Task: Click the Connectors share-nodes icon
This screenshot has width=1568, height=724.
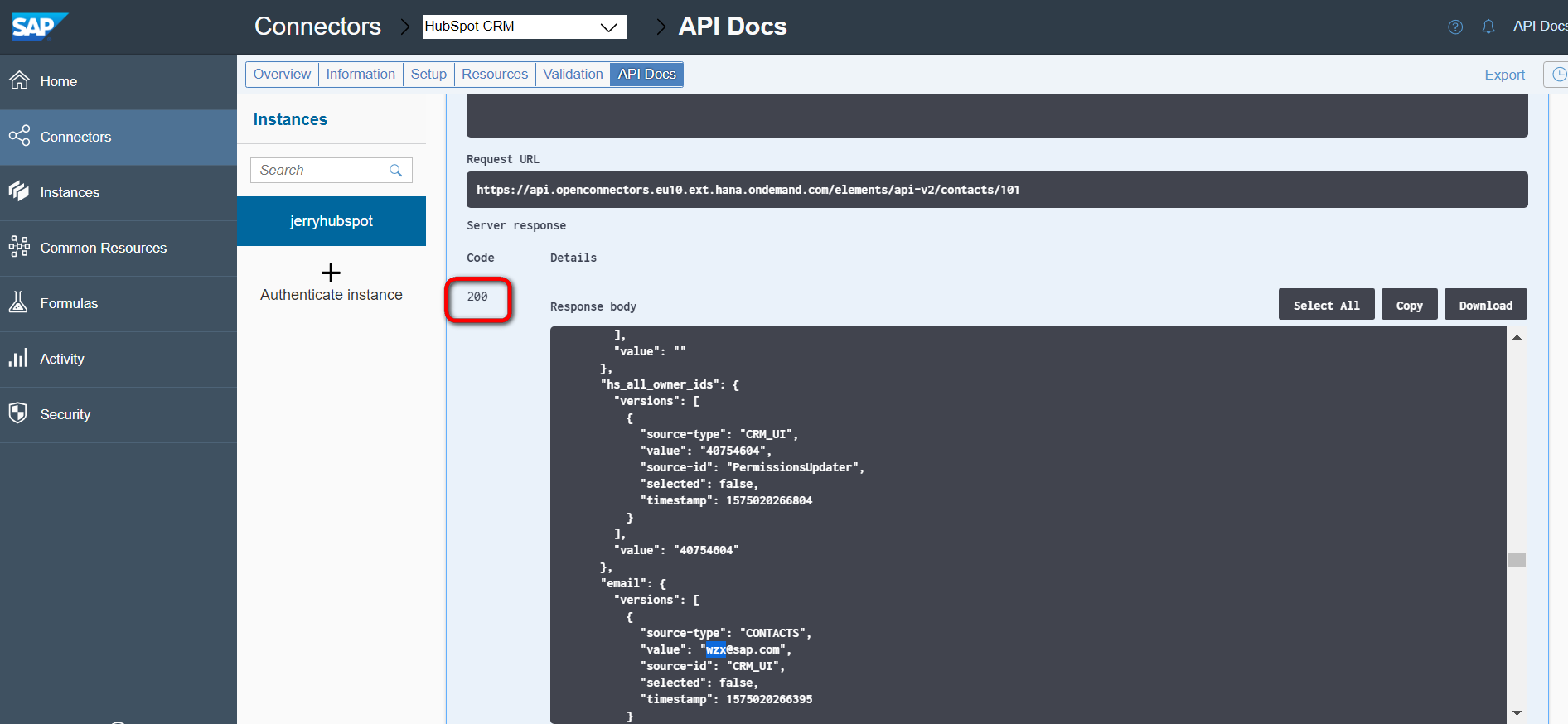Action: pos(19,135)
